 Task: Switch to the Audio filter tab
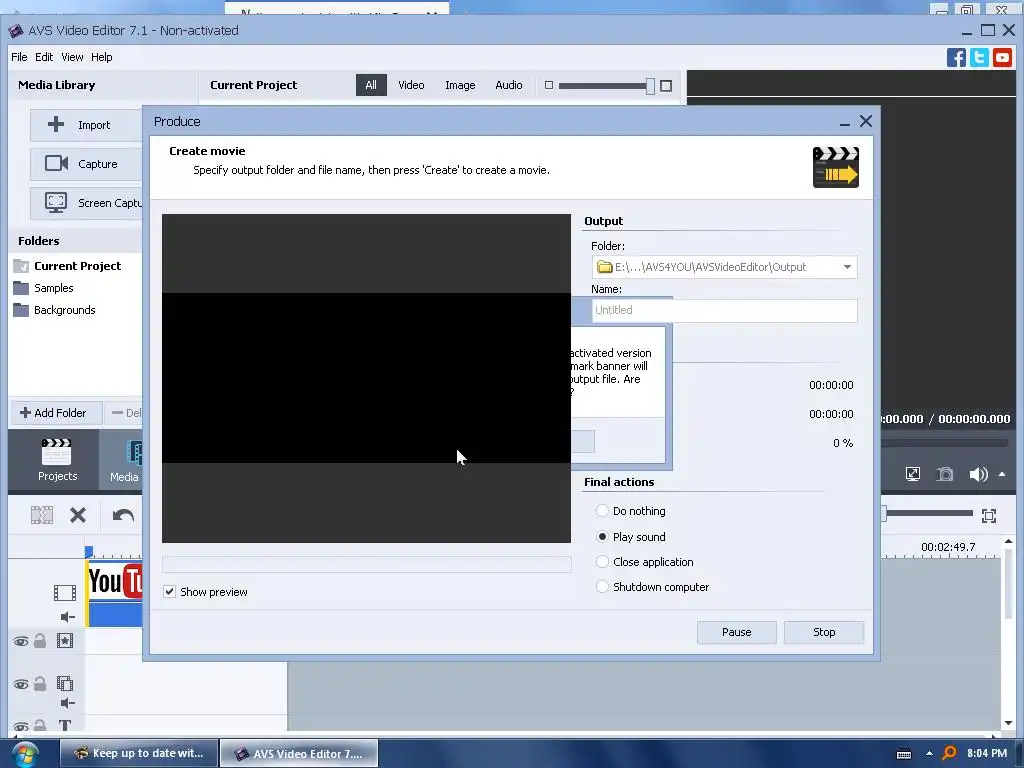(x=509, y=85)
